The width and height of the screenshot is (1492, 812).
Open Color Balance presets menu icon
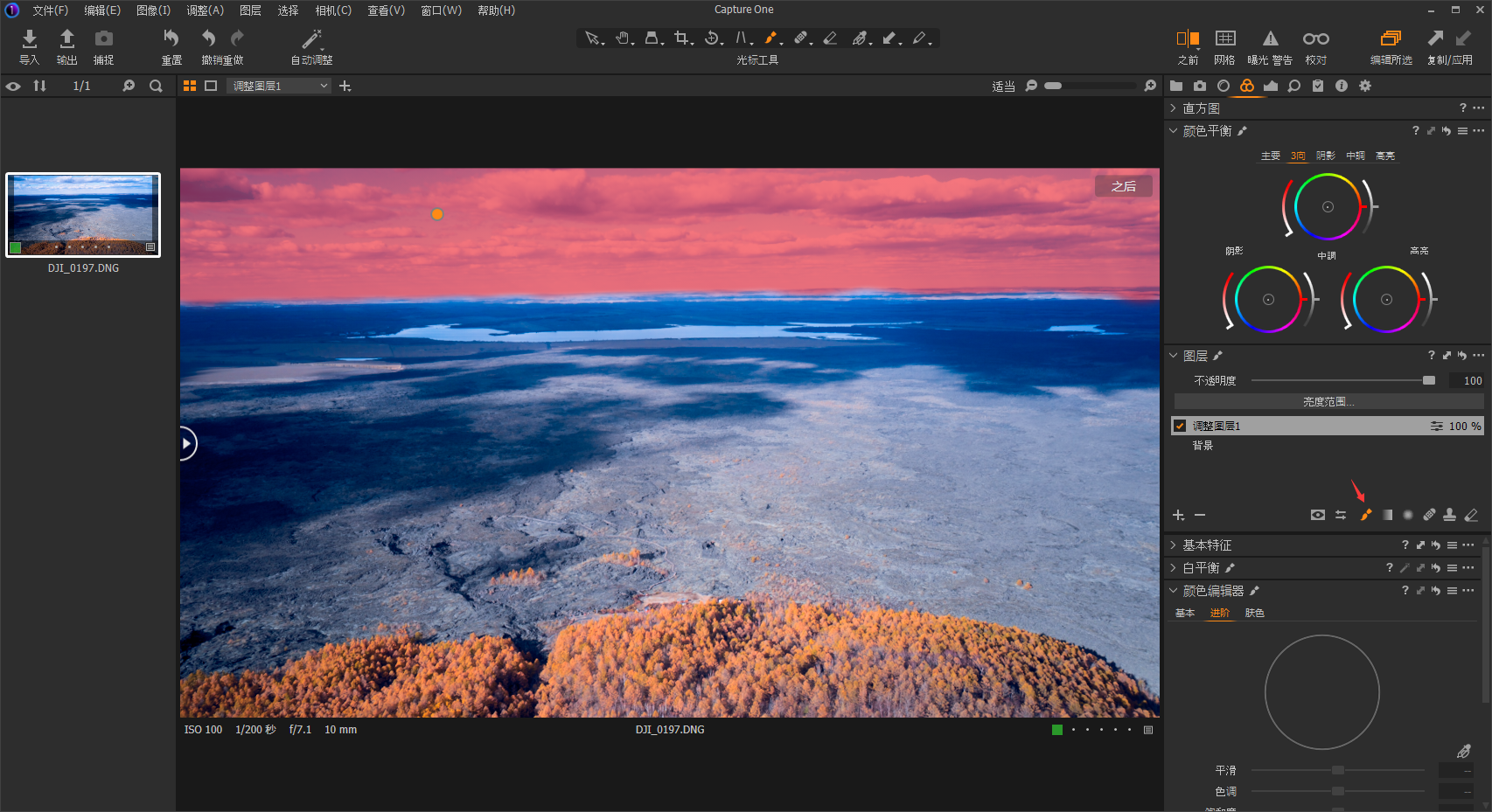pos(1462,131)
